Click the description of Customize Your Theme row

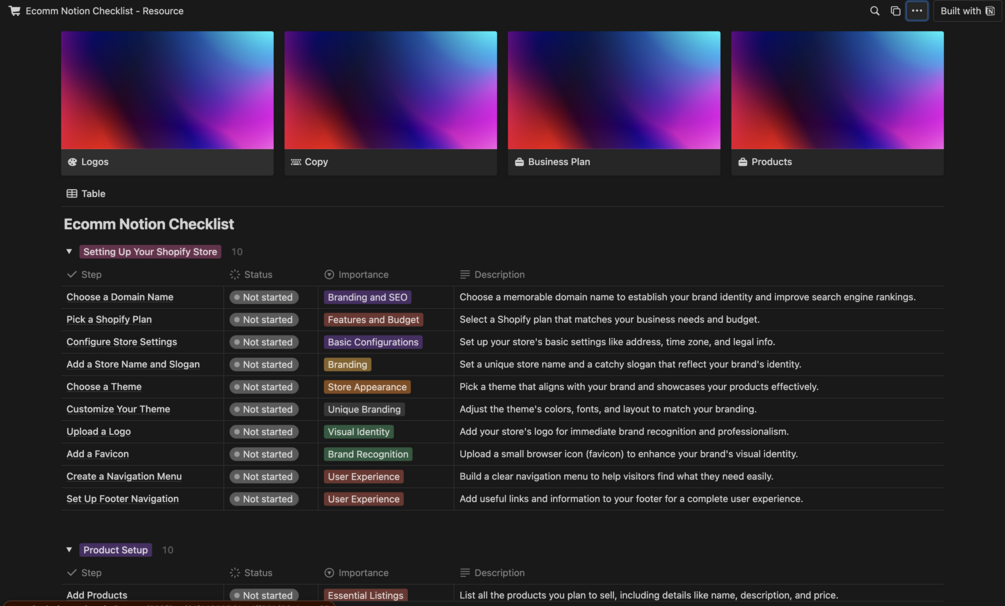(x=608, y=409)
